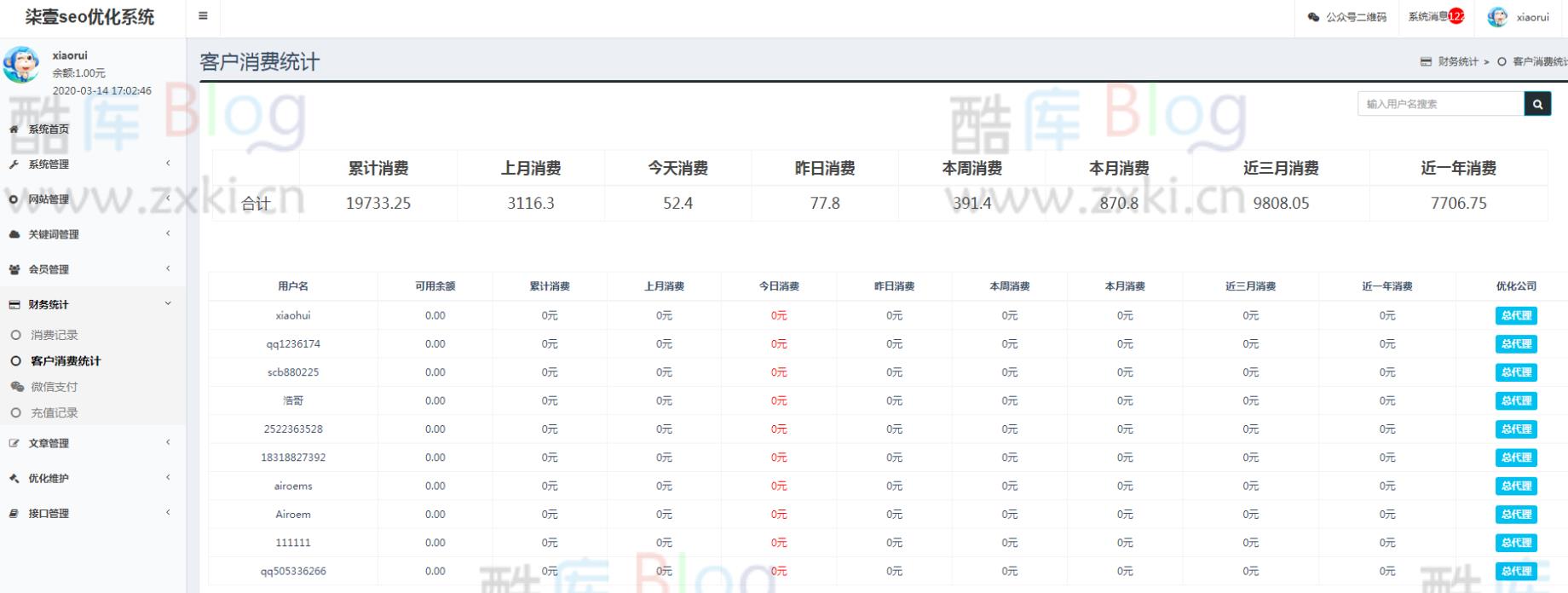
Task: Click home icon beside 系统首页
Action: [x=14, y=130]
